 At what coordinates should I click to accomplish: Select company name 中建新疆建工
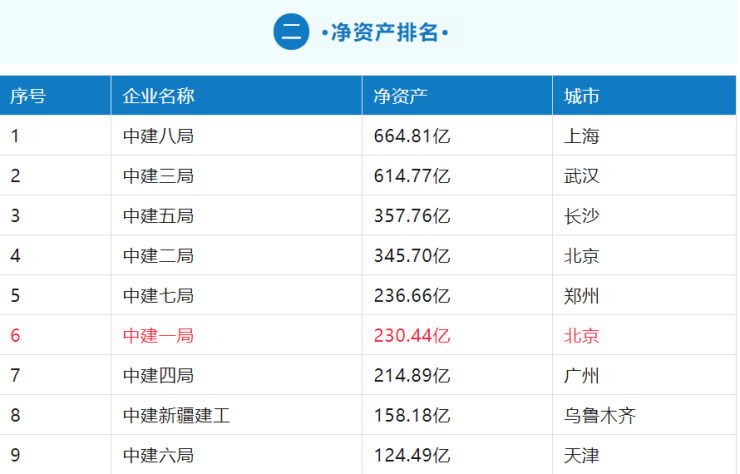click(x=177, y=415)
